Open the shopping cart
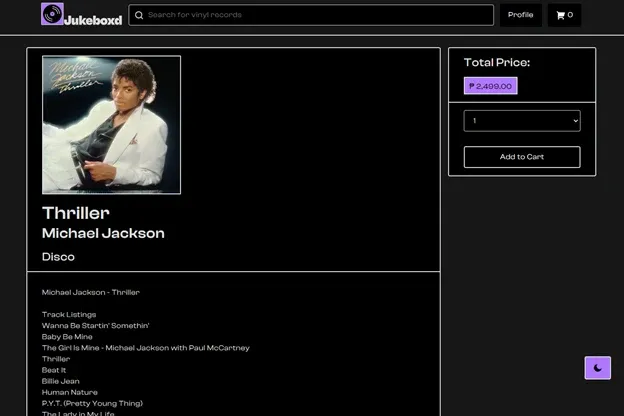Viewport: 624px width, 416px height. [x=564, y=15]
